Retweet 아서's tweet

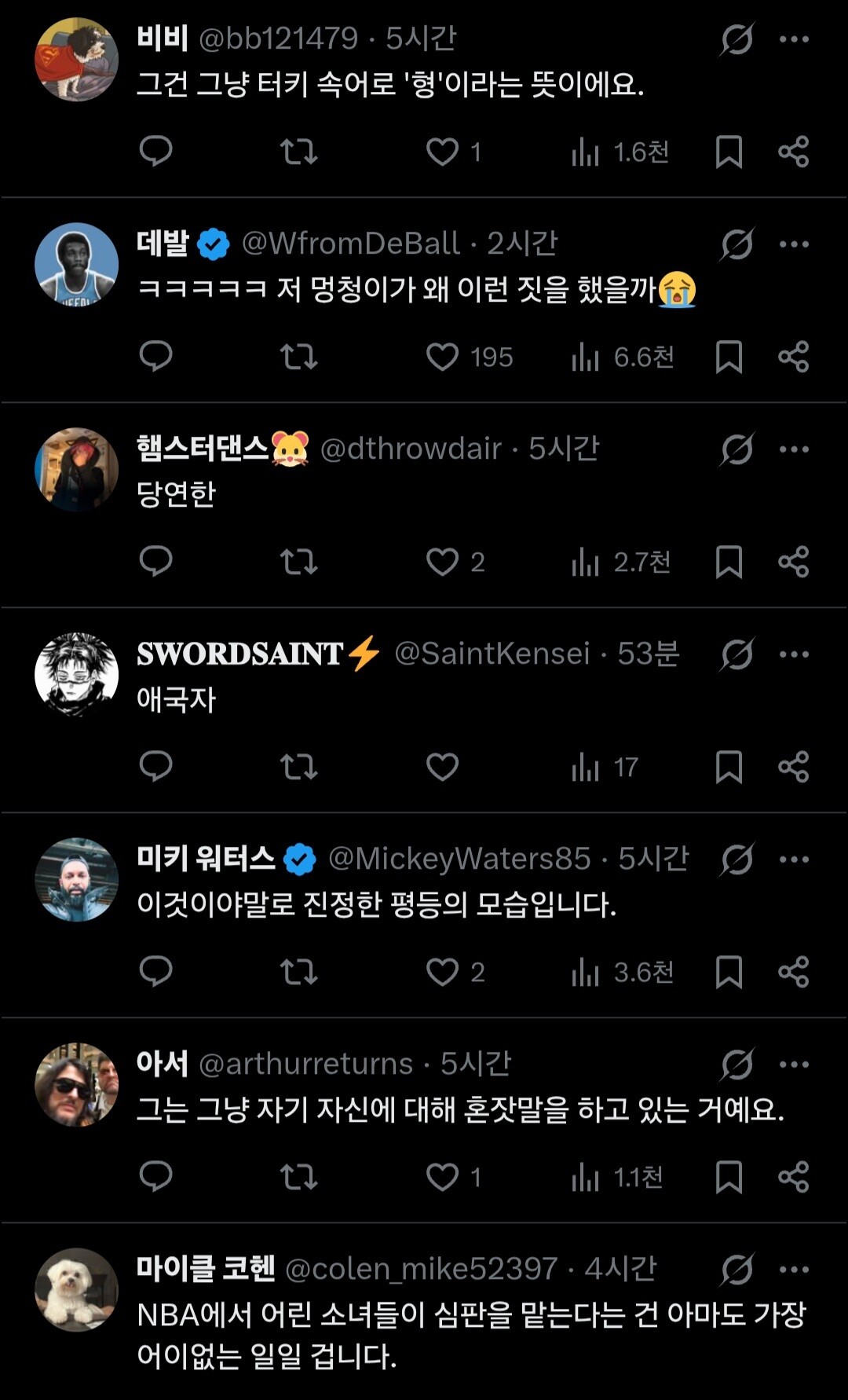(298, 1177)
